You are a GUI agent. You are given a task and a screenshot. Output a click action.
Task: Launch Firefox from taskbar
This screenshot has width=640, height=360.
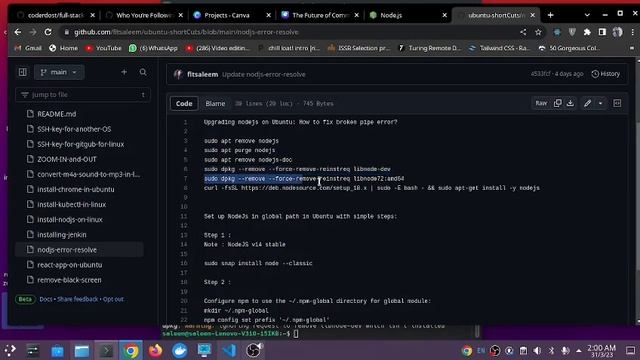point(155,351)
